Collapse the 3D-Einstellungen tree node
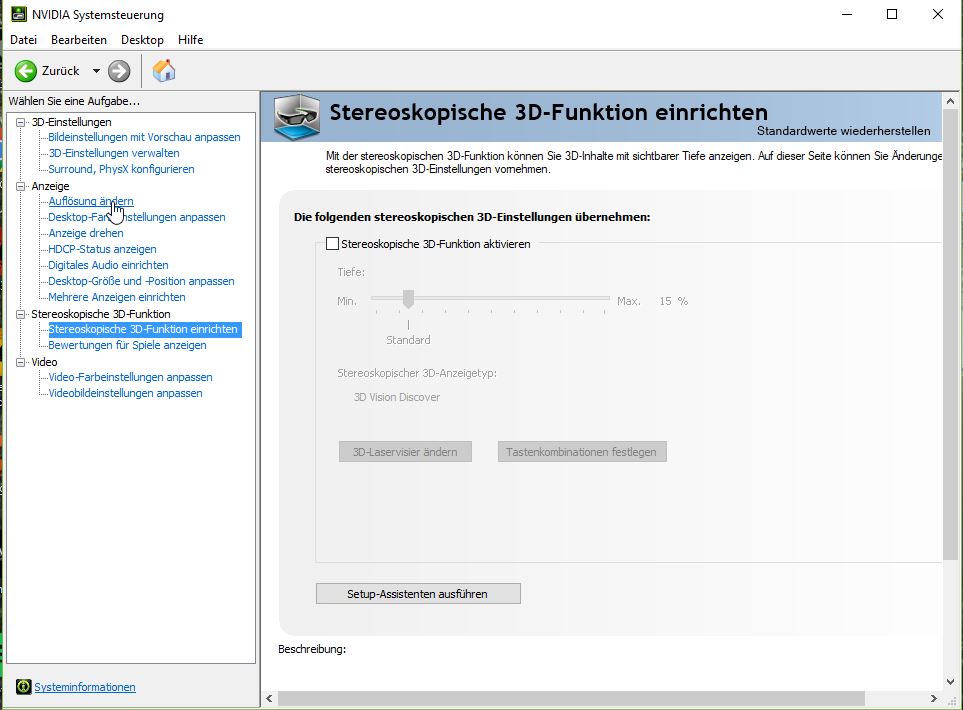Viewport: 963px width, 710px height. 20,122
